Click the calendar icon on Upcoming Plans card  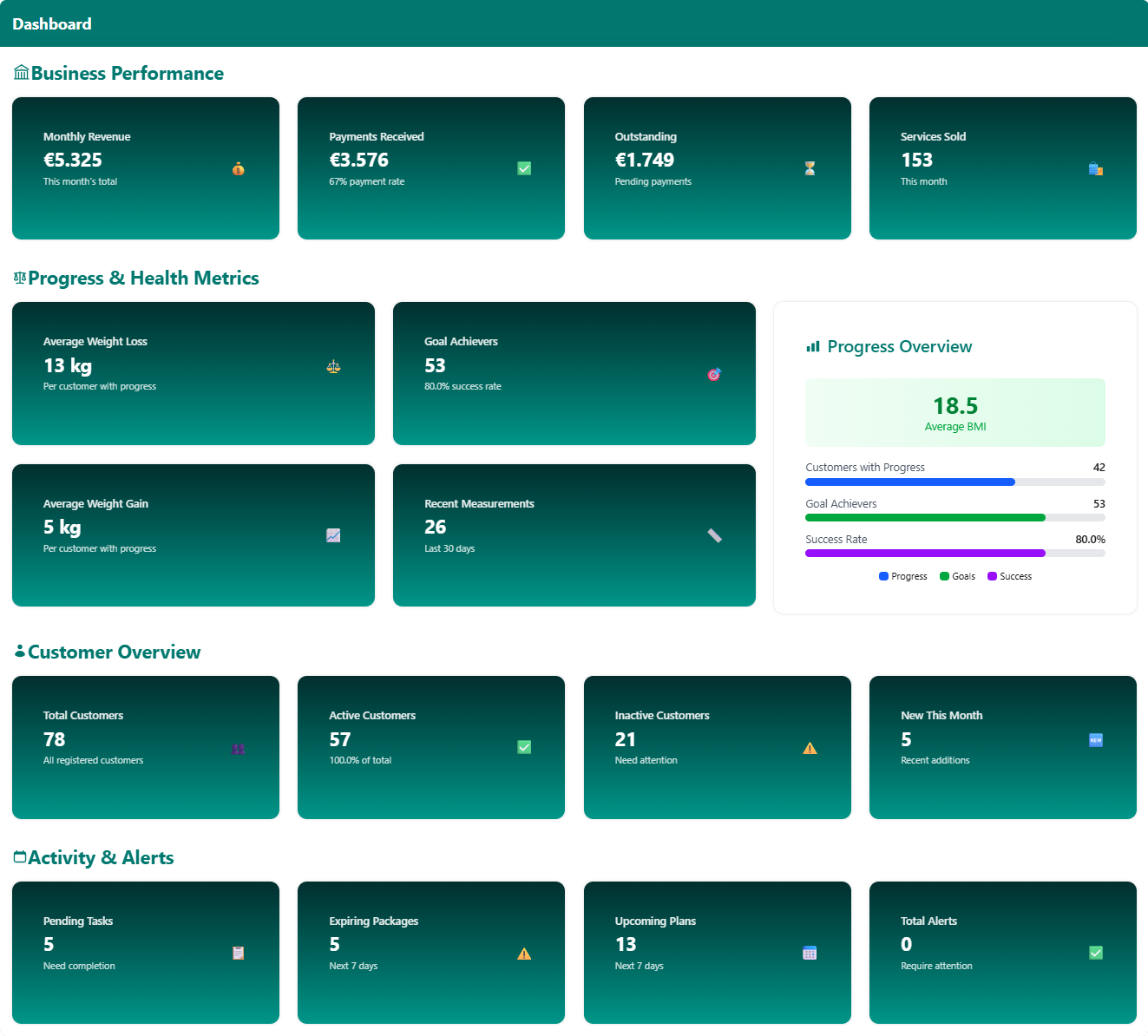pos(810,952)
